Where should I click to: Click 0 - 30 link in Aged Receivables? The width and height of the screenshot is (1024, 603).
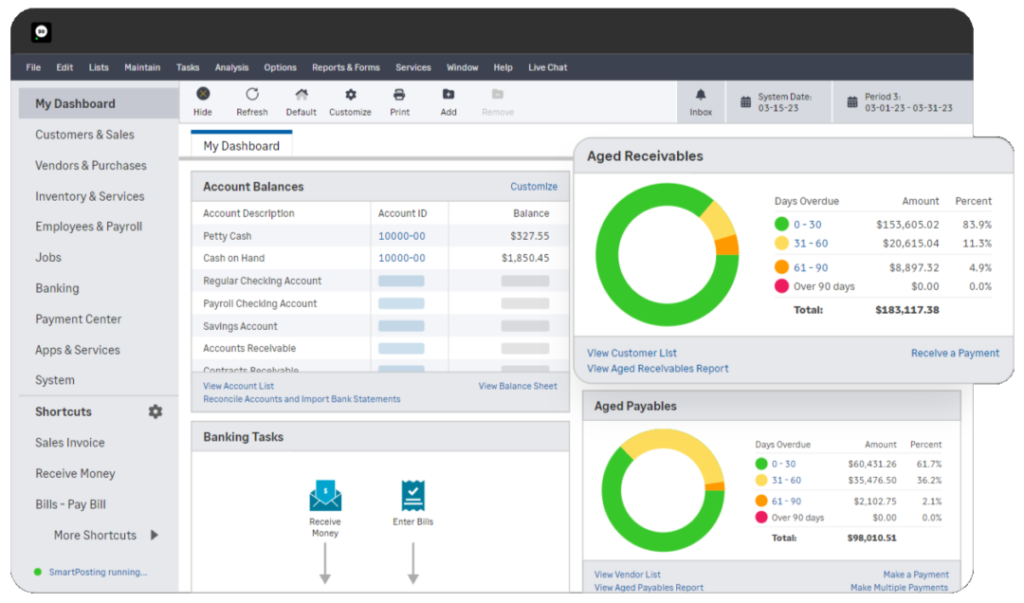pos(807,225)
